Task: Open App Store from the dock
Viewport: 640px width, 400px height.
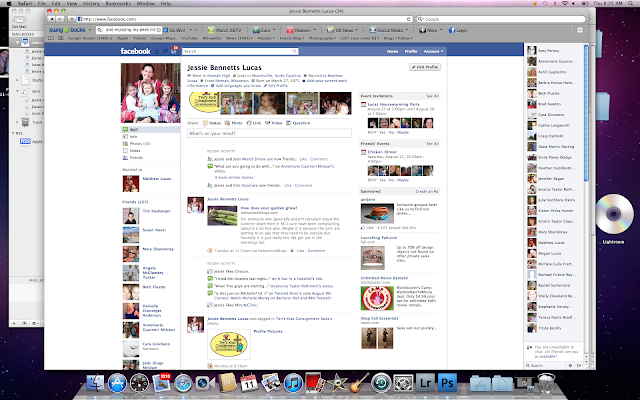Action: tap(117, 384)
